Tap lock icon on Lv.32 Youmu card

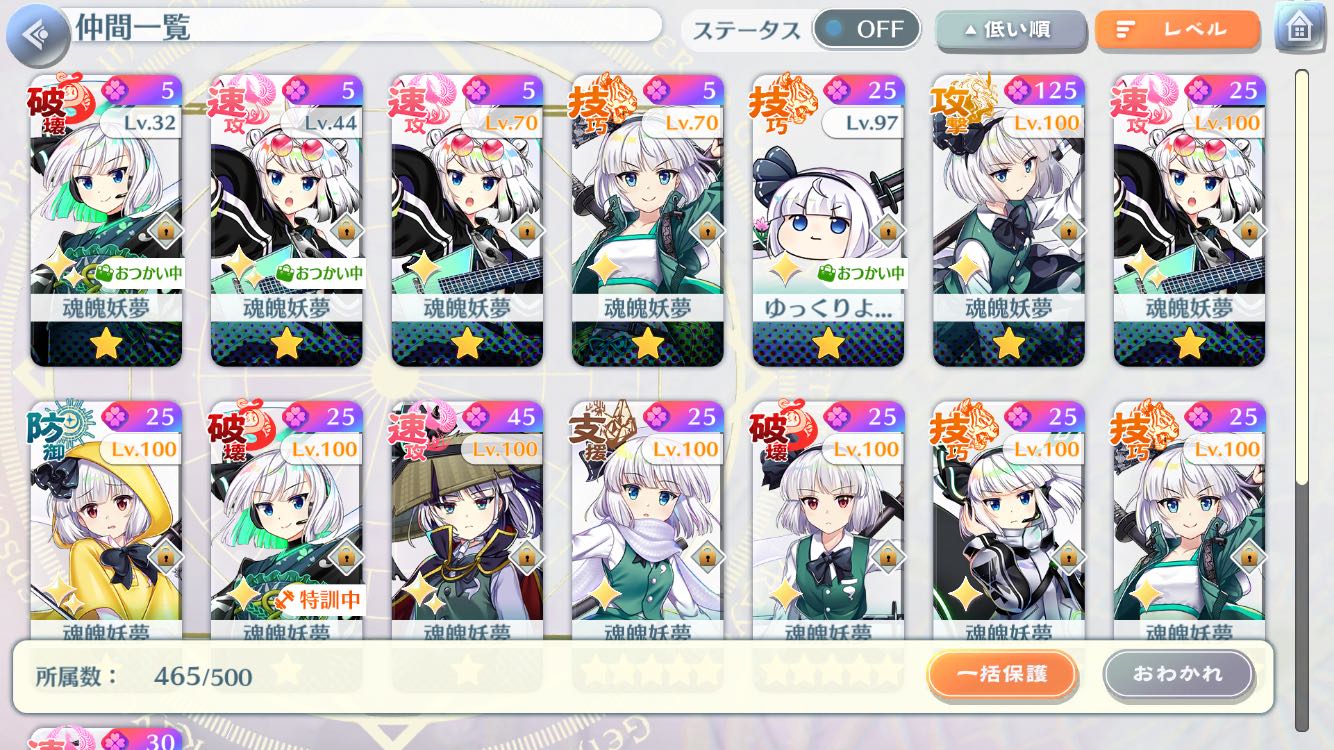click(165, 231)
